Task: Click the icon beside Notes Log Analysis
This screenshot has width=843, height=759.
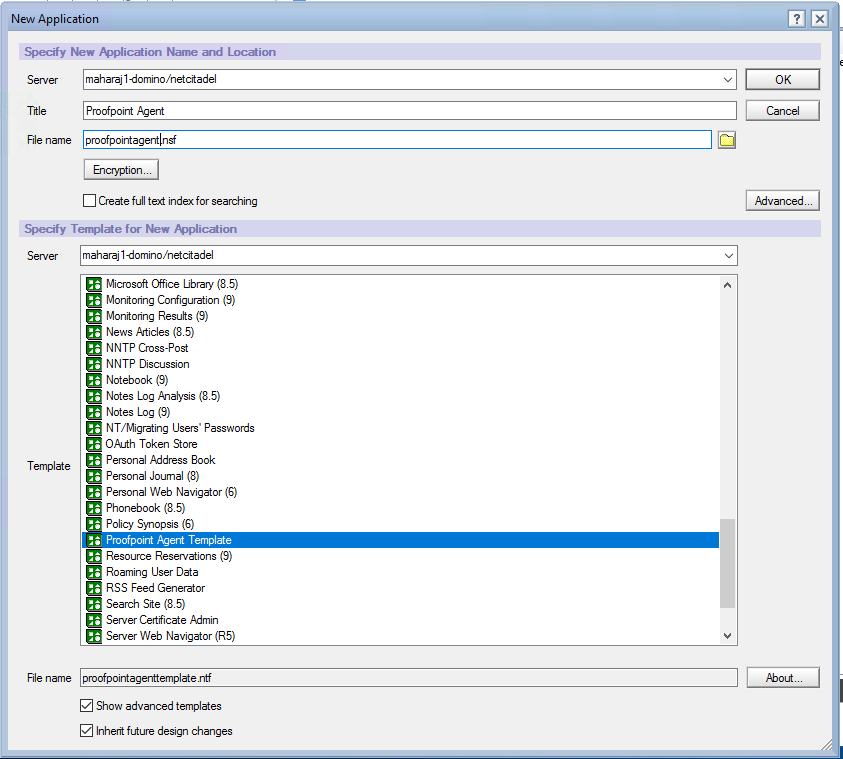Action: click(x=94, y=396)
